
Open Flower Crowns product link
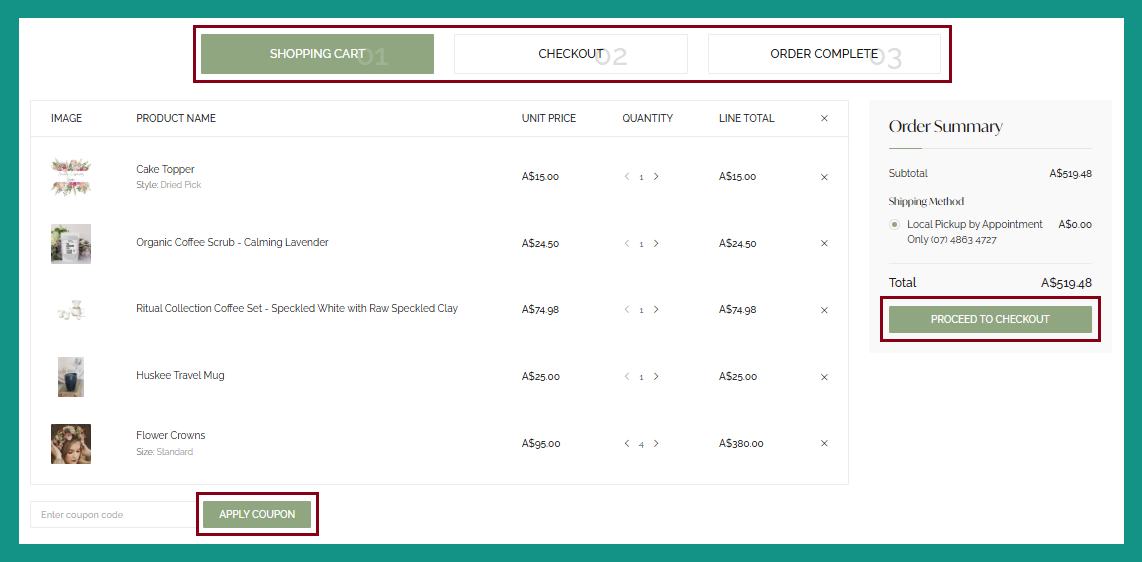click(170, 435)
